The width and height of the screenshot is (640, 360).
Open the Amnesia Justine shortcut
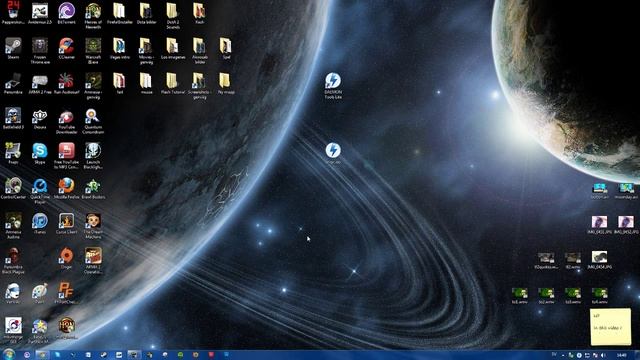[13, 226]
